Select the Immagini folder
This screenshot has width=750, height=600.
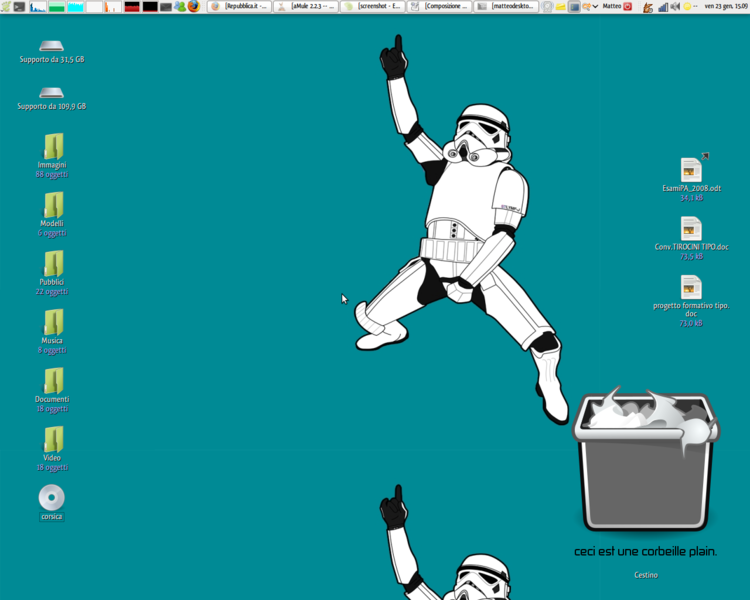click(x=53, y=156)
